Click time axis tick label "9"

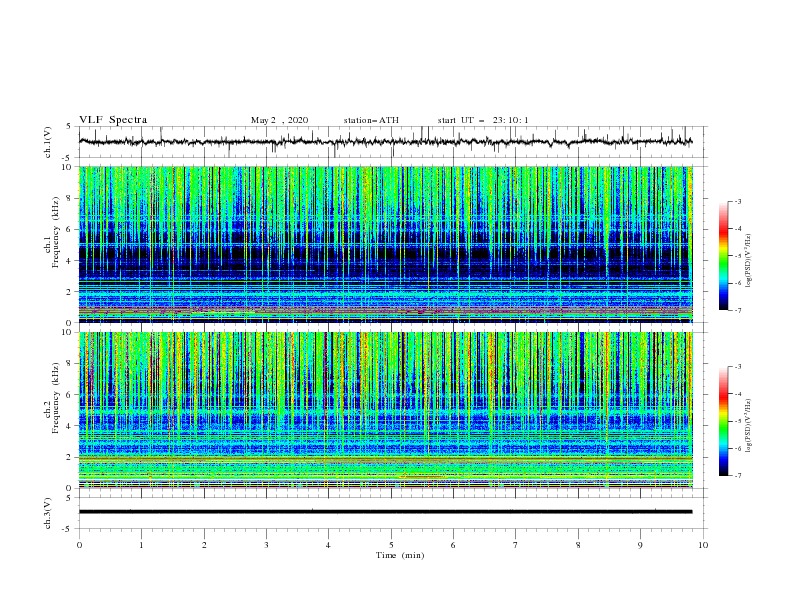[640, 545]
